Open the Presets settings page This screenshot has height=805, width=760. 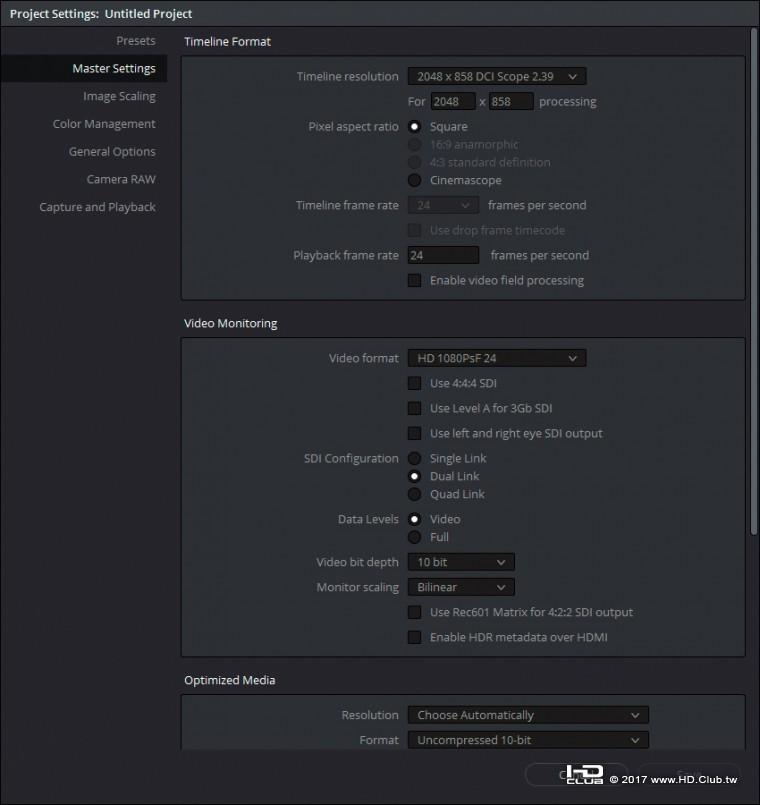[x=135, y=41]
